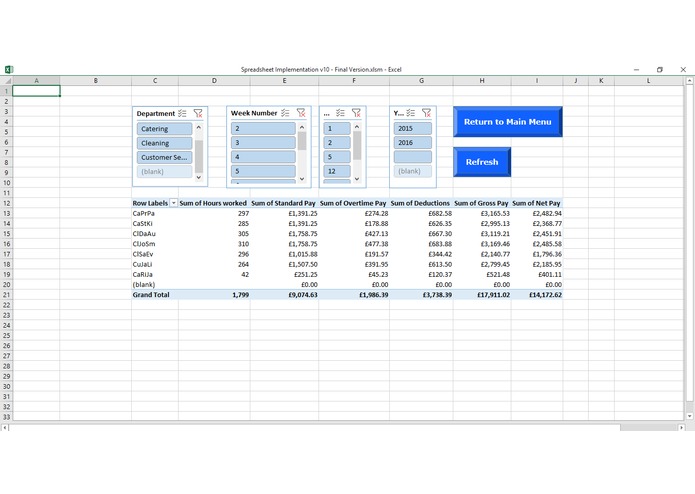Toggle multi-select in the '...' slicer
This screenshot has width=695, height=494.
click(340, 113)
